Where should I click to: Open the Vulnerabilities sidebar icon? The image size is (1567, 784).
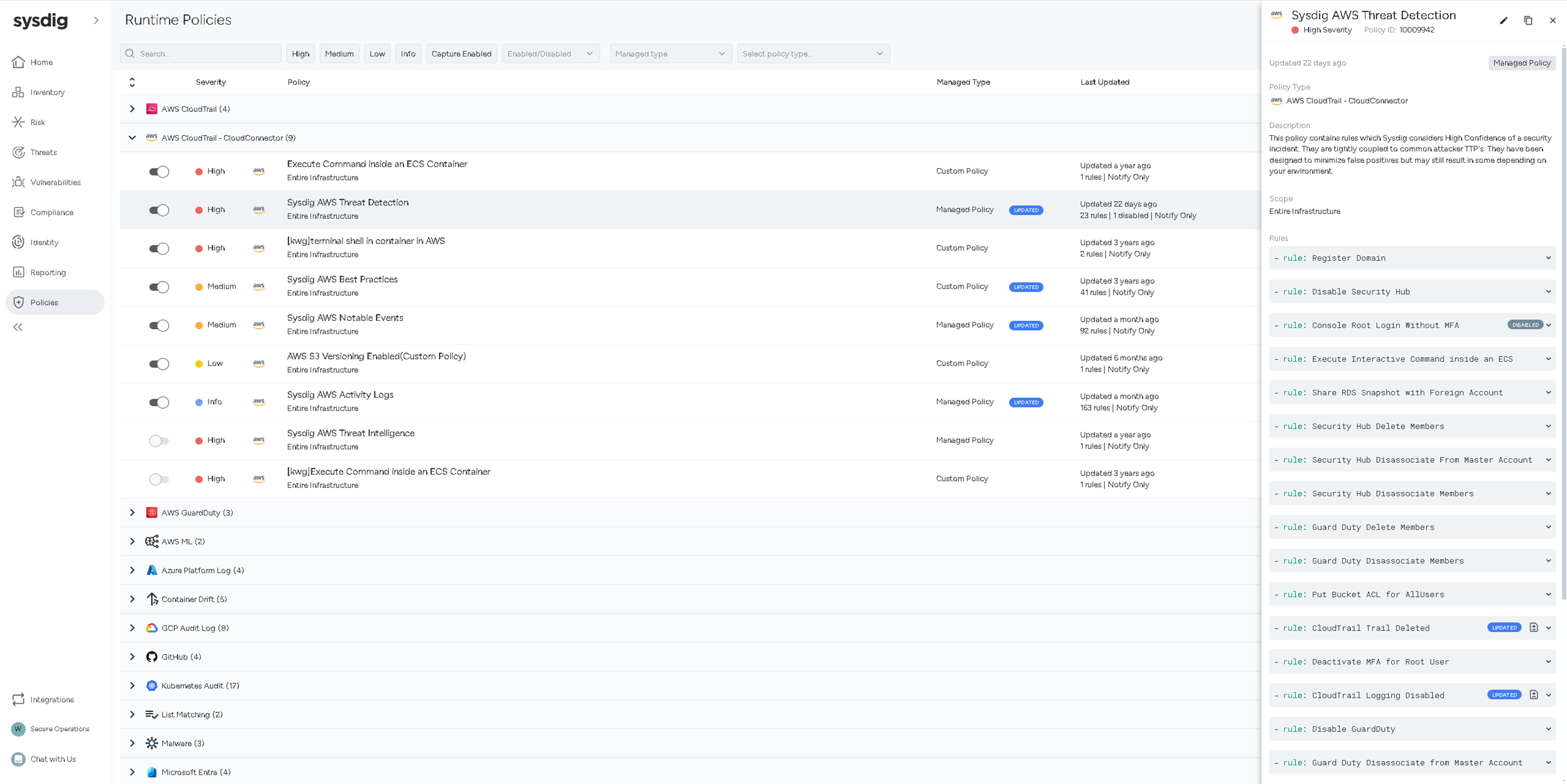point(19,182)
